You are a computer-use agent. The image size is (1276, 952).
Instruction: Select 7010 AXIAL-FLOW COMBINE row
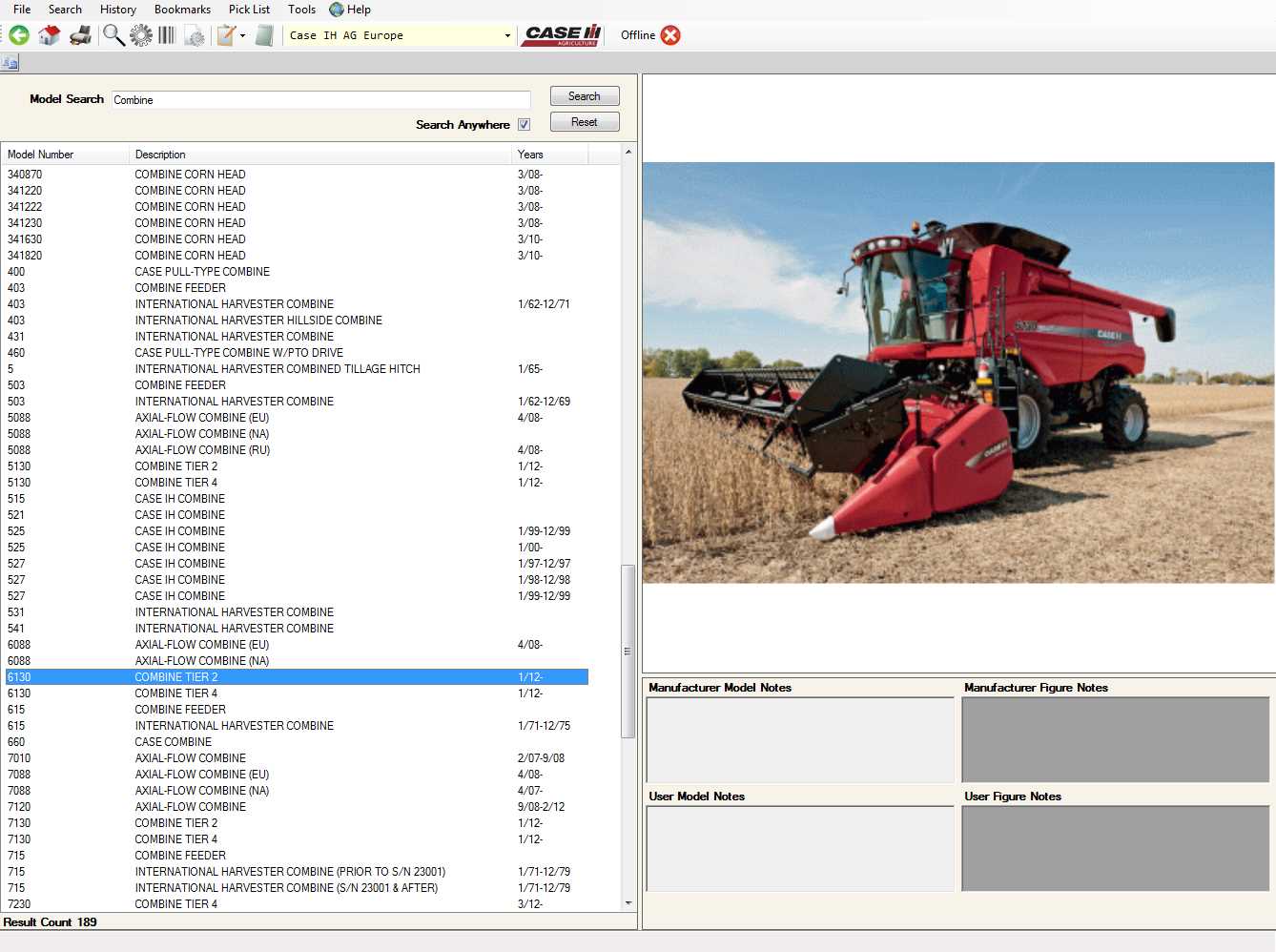point(296,758)
